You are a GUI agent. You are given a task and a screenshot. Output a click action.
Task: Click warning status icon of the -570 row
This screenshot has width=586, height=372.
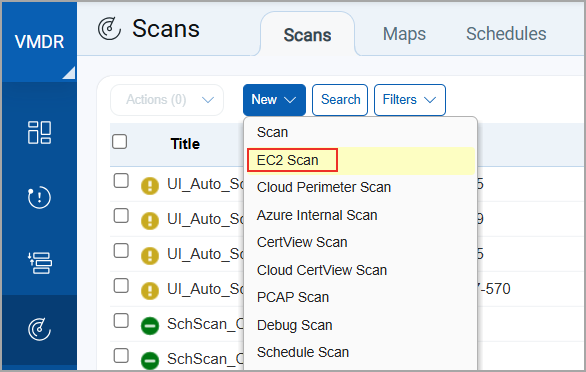tap(150, 290)
